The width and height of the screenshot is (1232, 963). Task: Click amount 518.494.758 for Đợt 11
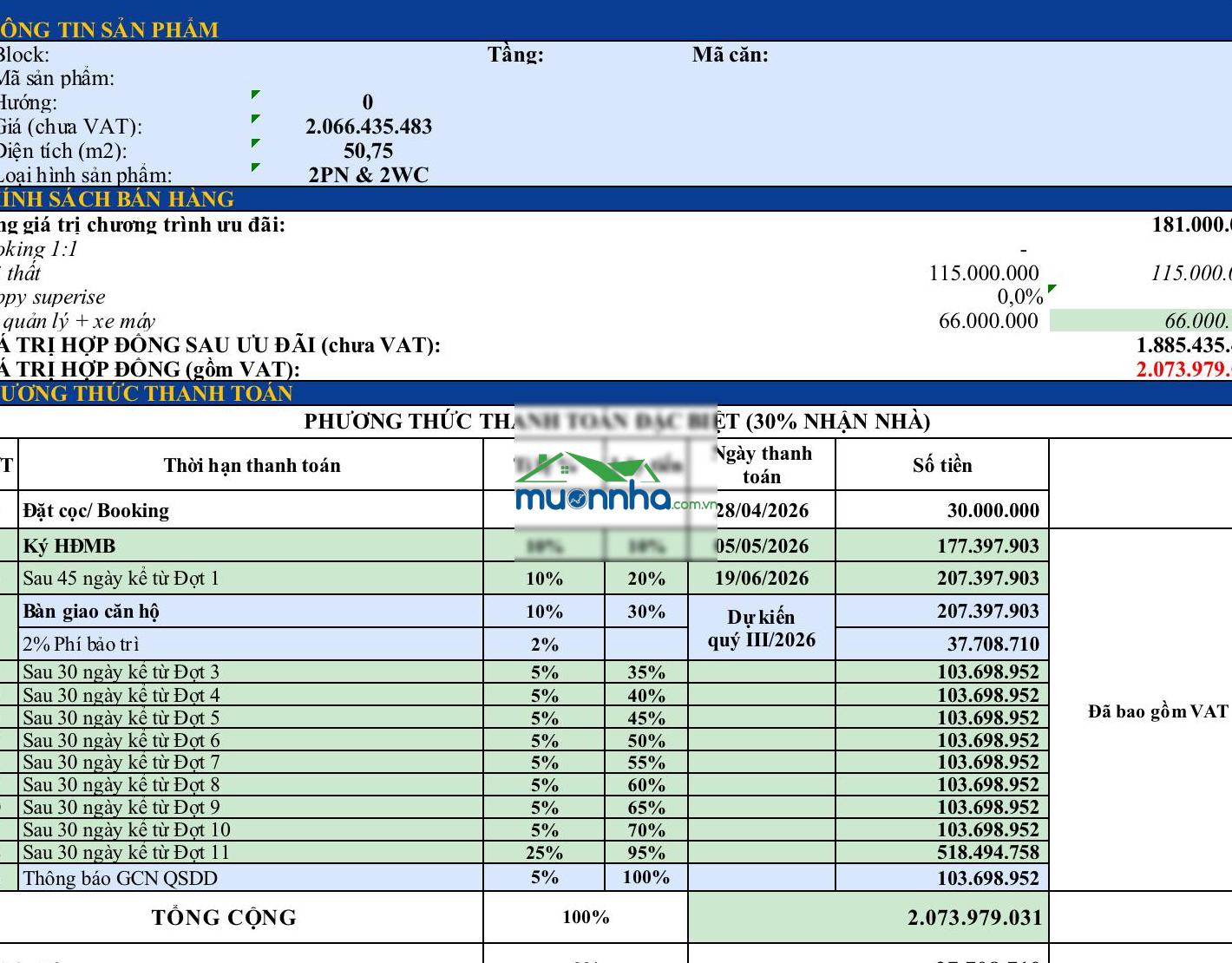(x=987, y=853)
